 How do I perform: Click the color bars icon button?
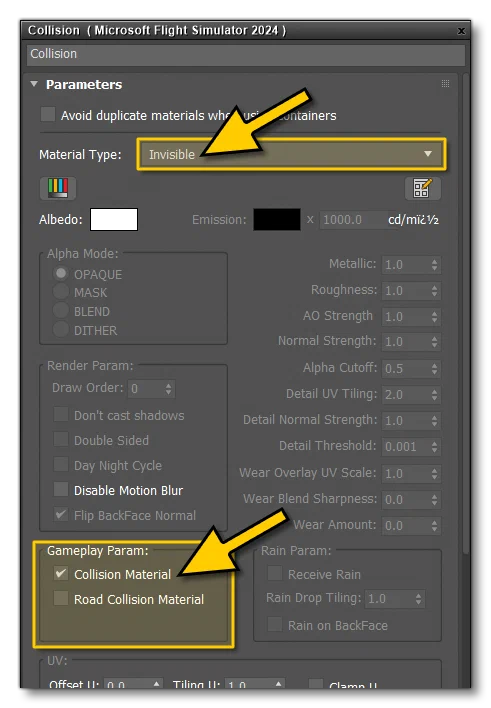[x=58, y=188]
